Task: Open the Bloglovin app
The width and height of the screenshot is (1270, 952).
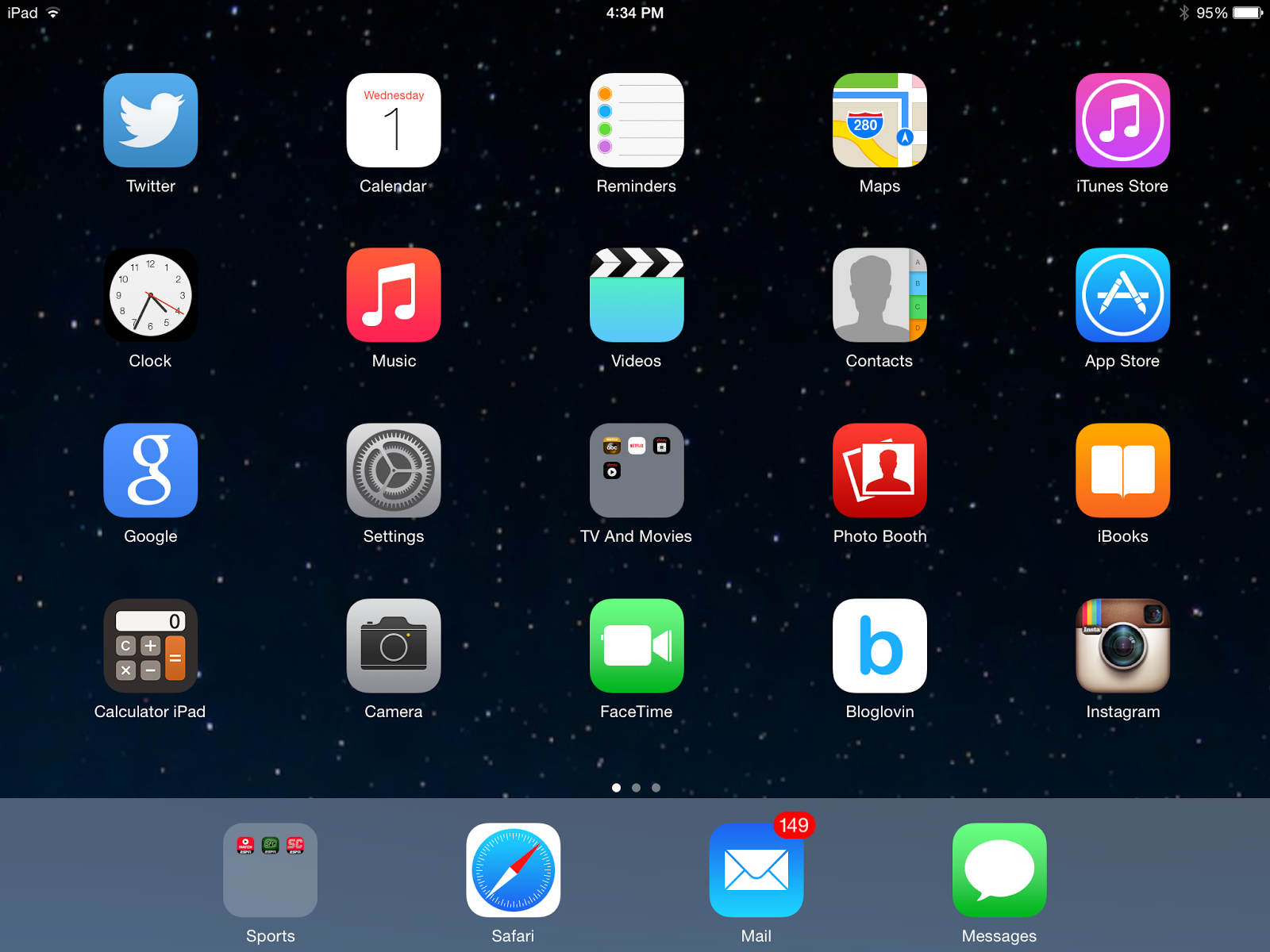Action: click(x=879, y=646)
